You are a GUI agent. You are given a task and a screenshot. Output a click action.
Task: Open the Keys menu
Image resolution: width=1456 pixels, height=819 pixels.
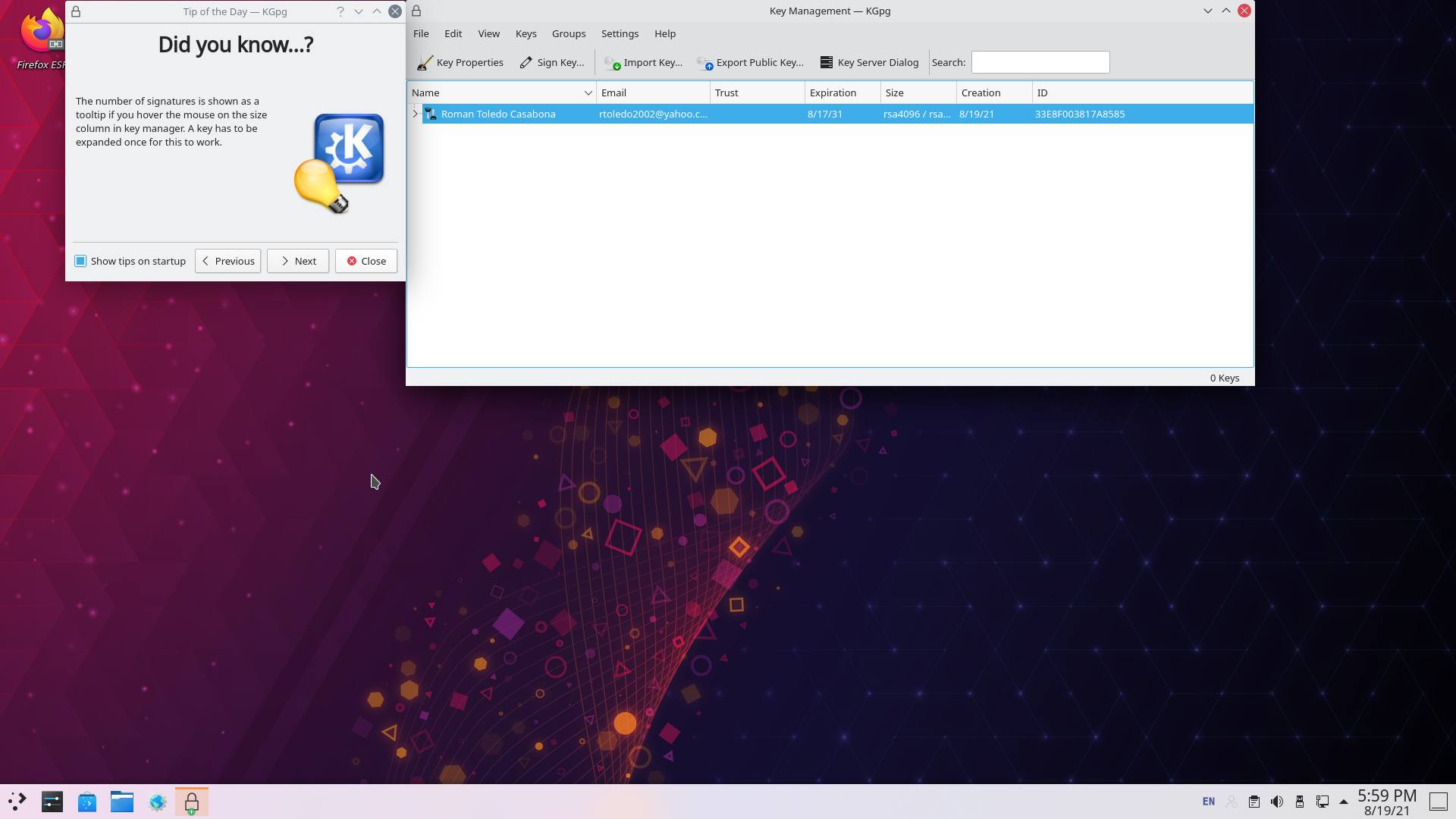526,33
